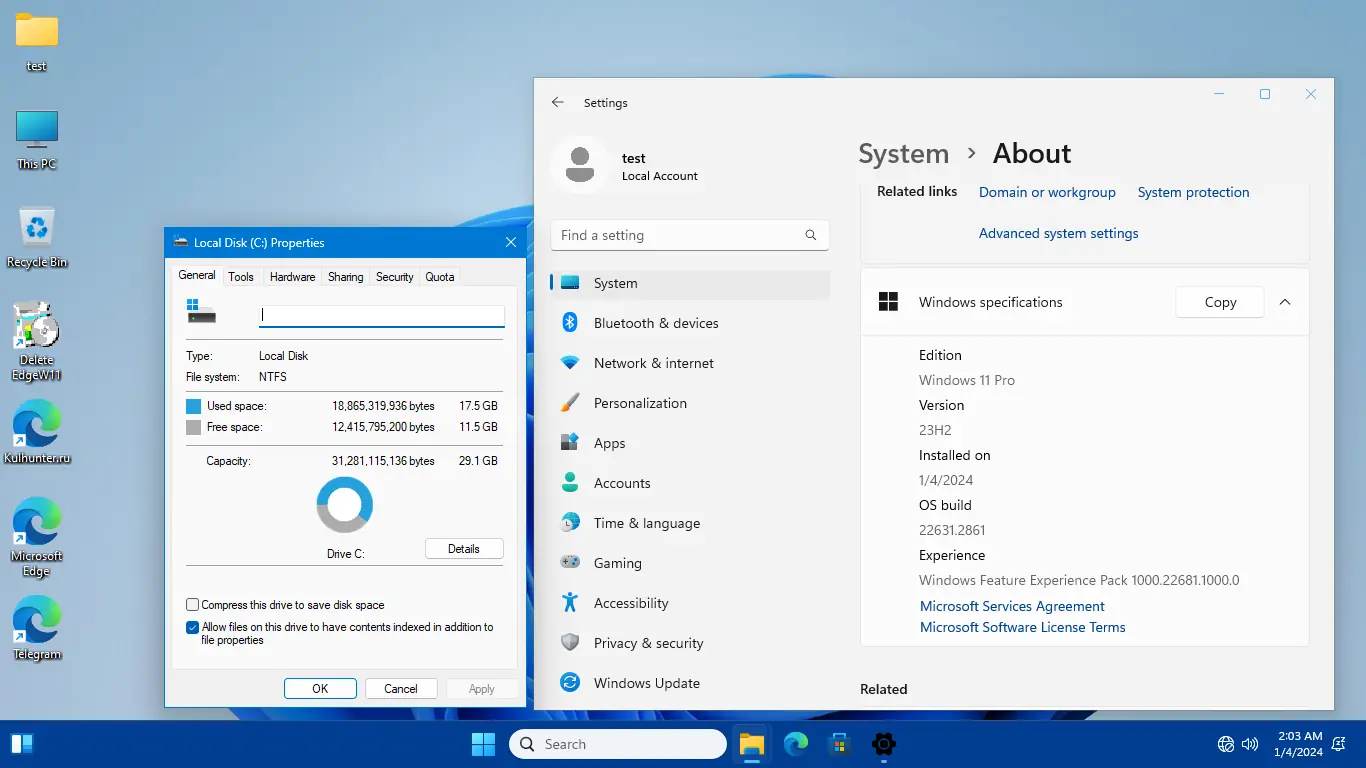
Task: Click the test user avatar in Settings
Action: [580, 165]
